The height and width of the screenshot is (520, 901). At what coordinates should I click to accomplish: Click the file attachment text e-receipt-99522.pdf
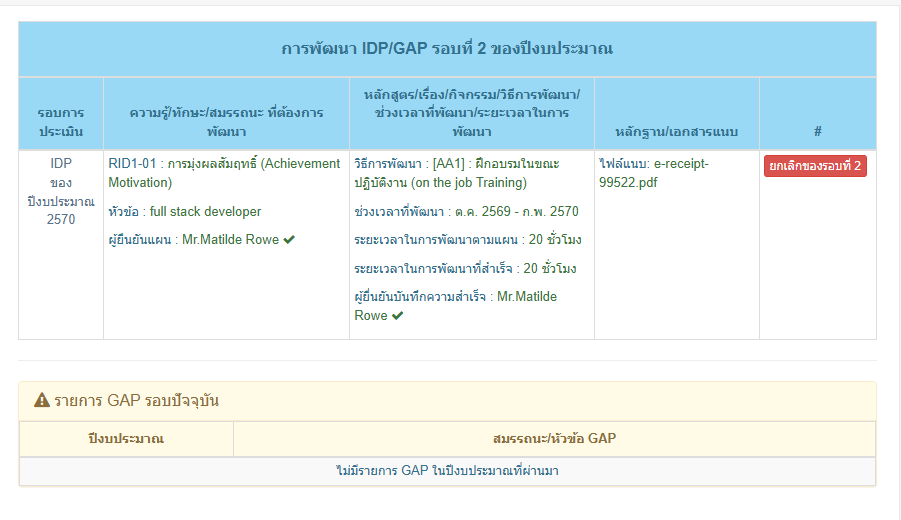[x=654, y=173]
